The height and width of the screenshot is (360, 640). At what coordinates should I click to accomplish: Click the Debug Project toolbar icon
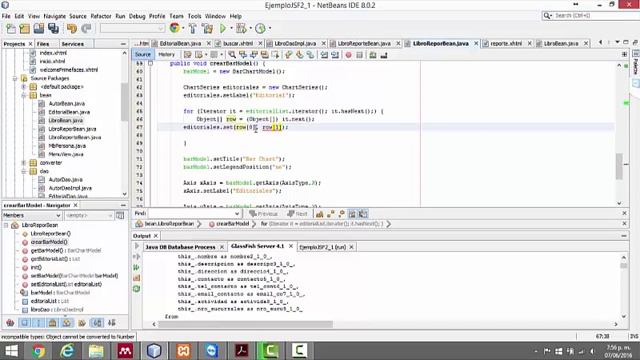[241, 28]
